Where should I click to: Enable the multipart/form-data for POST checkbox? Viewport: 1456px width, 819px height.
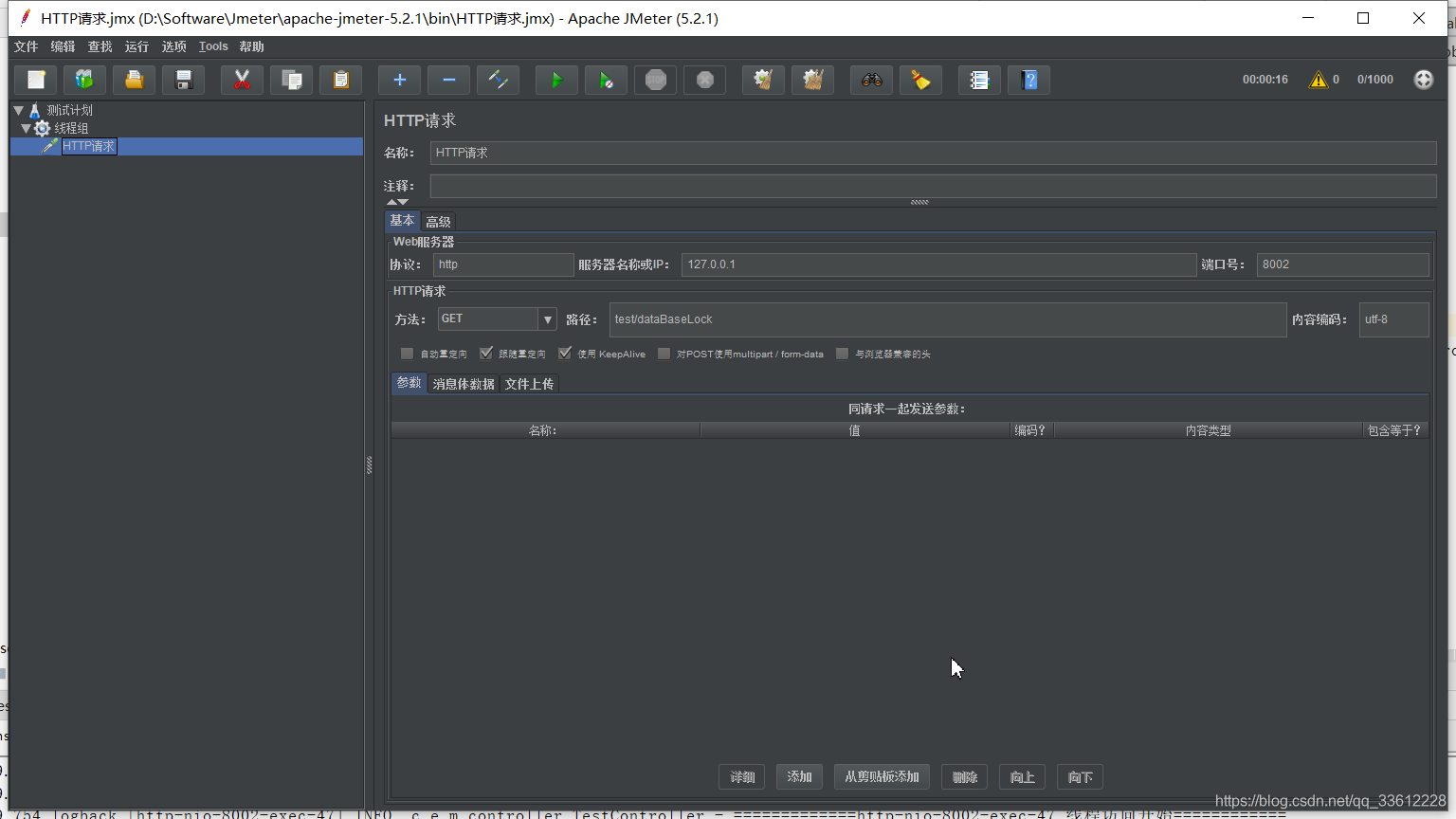pos(664,354)
